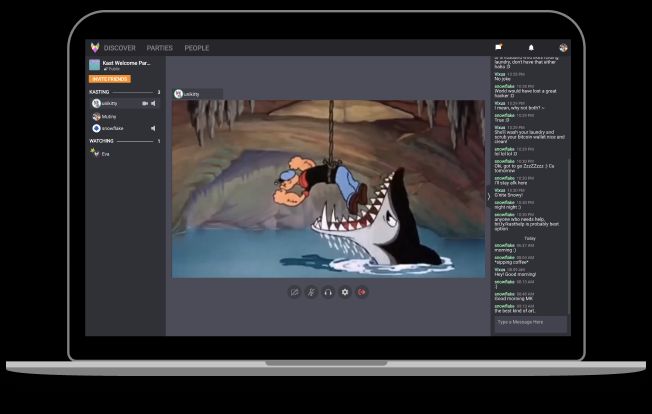Mute the first kasting user's speaker
The height and width of the screenshot is (414, 652).
(153, 103)
